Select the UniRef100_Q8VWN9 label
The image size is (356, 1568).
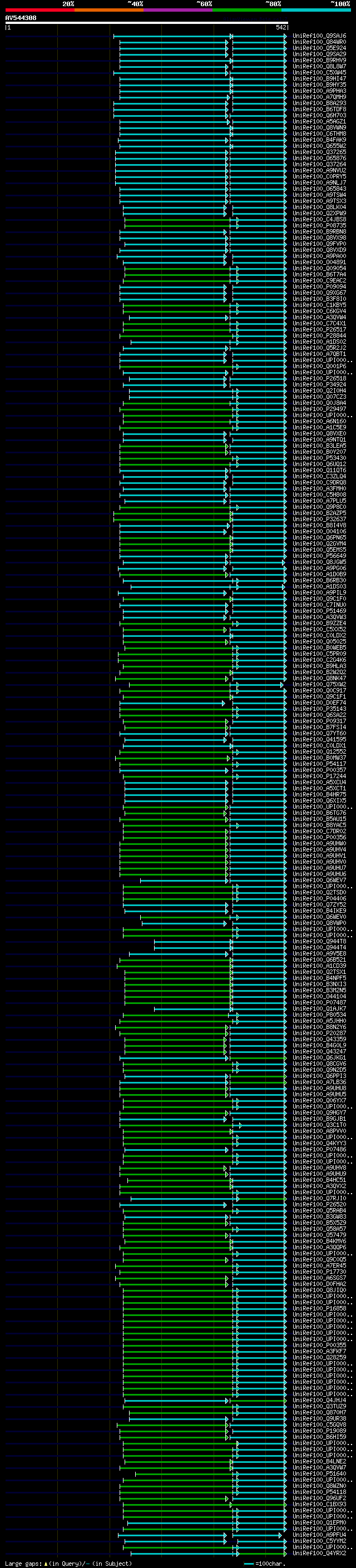(319, 128)
